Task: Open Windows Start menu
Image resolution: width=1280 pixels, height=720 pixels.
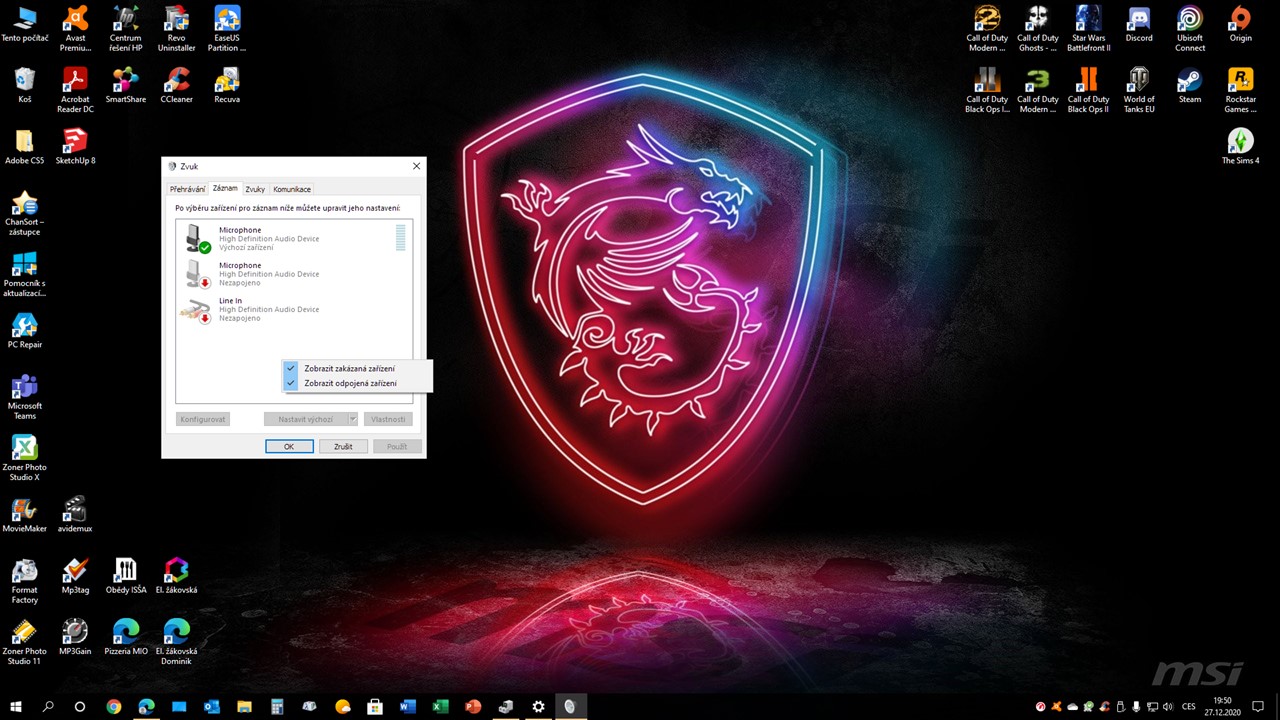Action: tap(16, 706)
